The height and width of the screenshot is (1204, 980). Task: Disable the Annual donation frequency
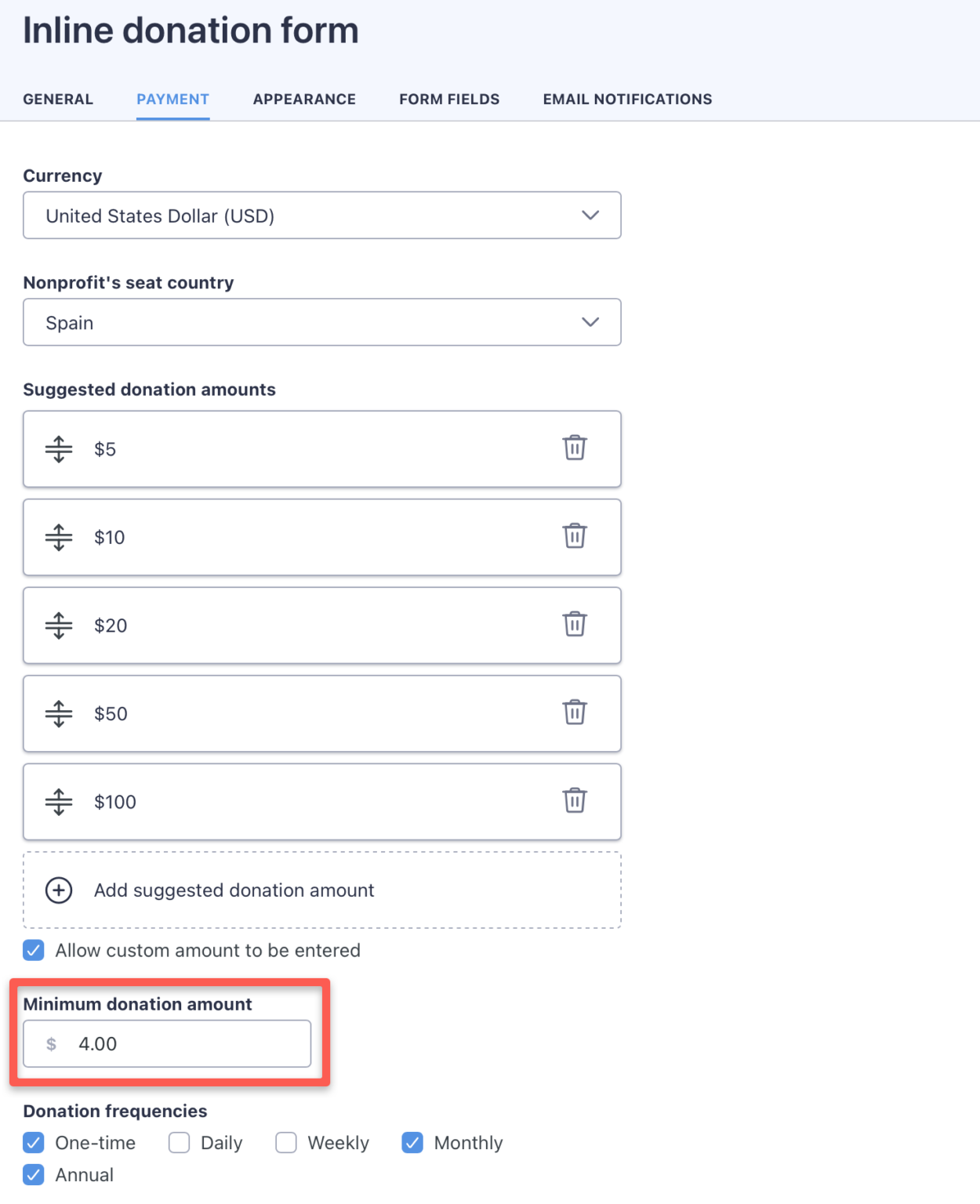(x=33, y=1174)
